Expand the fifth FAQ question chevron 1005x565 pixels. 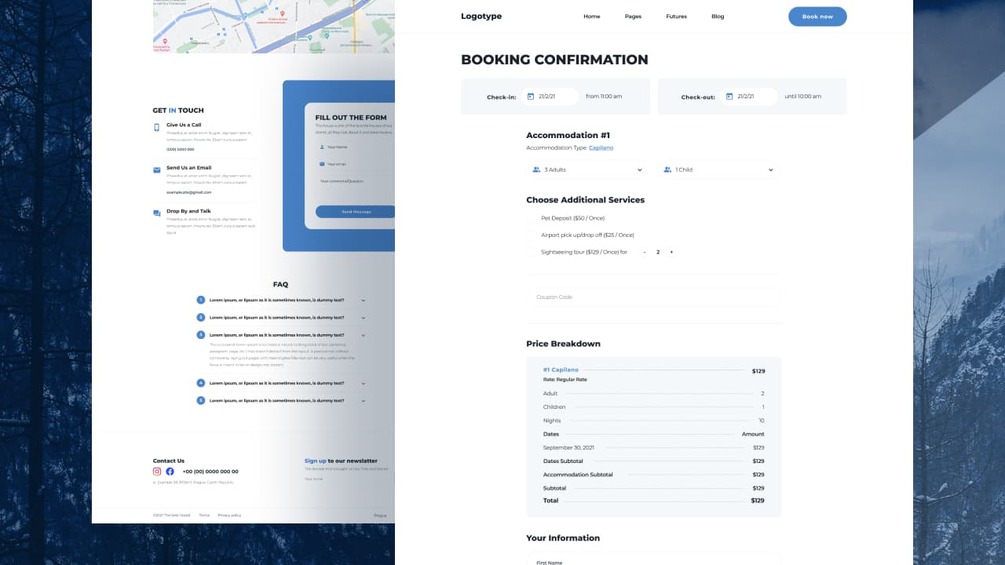pos(363,401)
